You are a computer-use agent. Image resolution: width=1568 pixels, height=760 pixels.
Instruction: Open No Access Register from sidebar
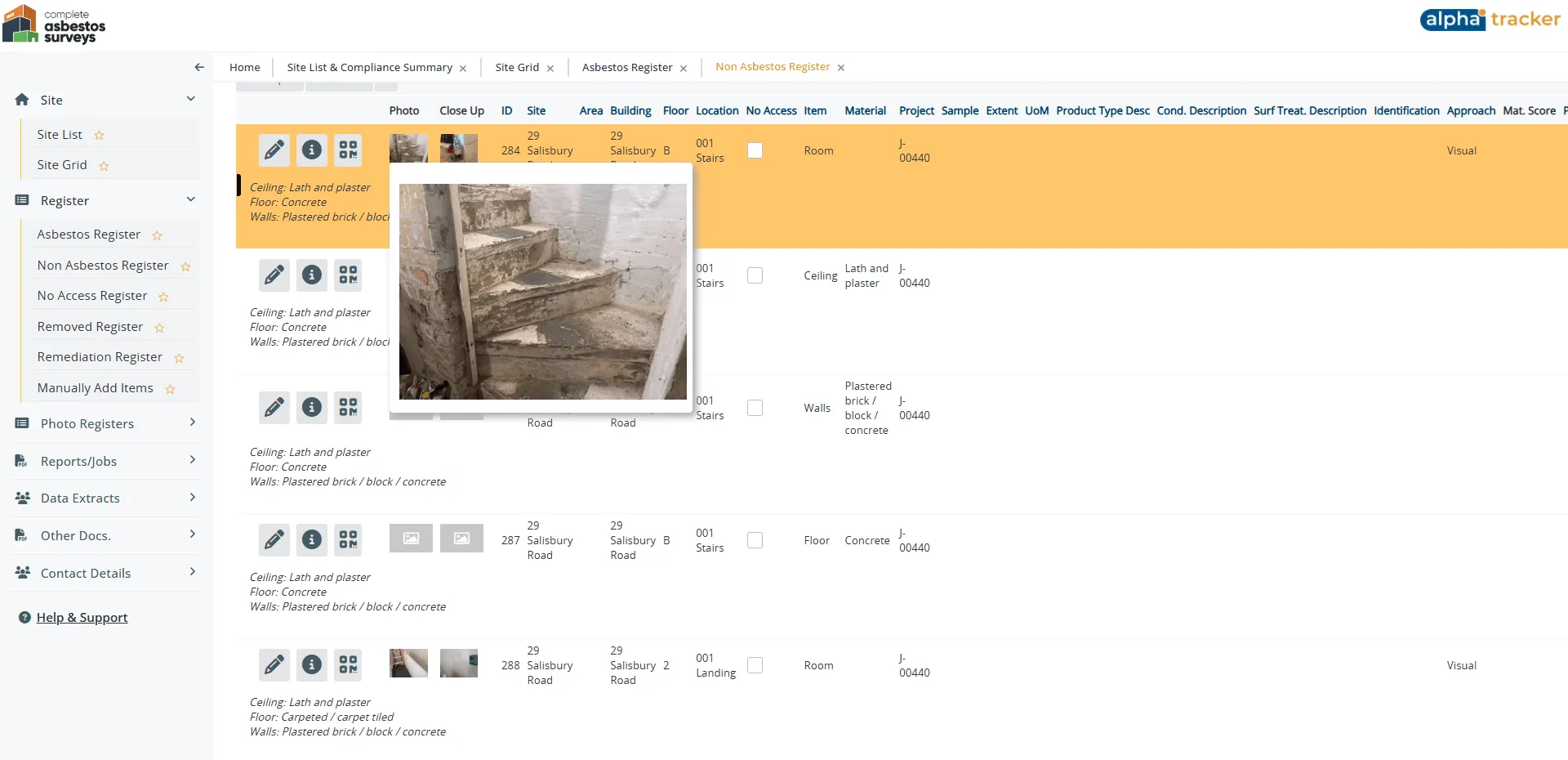pyautogui.click(x=92, y=296)
